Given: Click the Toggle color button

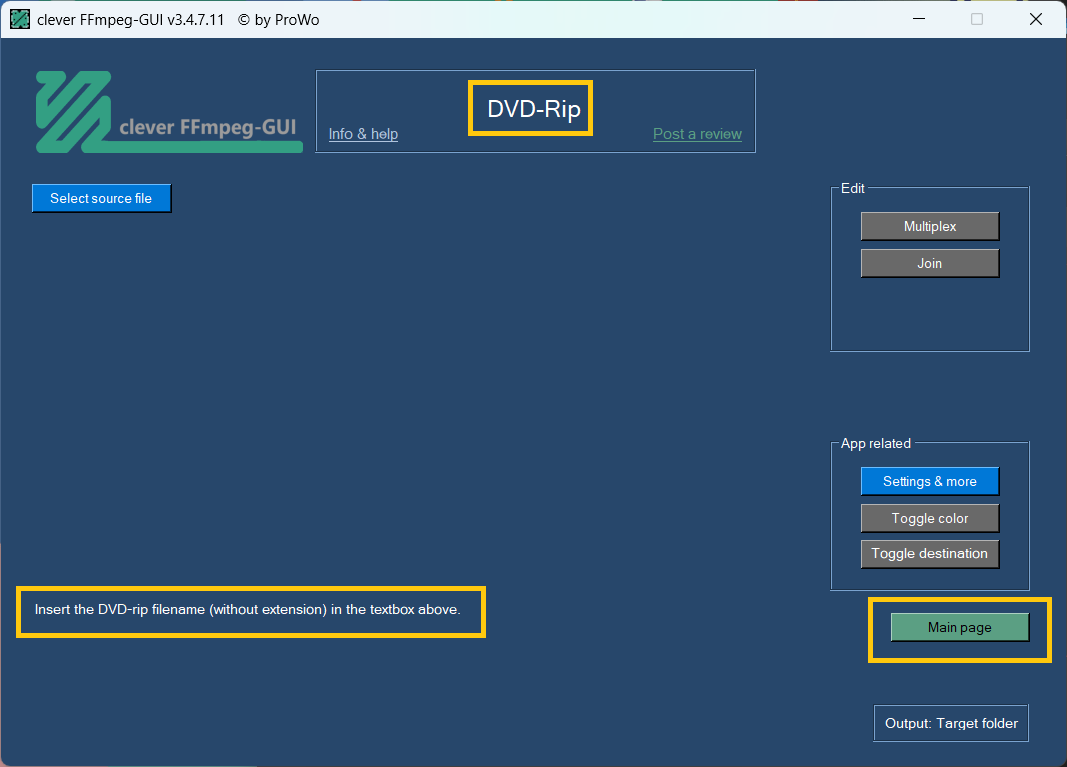Looking at the screenshot, I should 930,519.
